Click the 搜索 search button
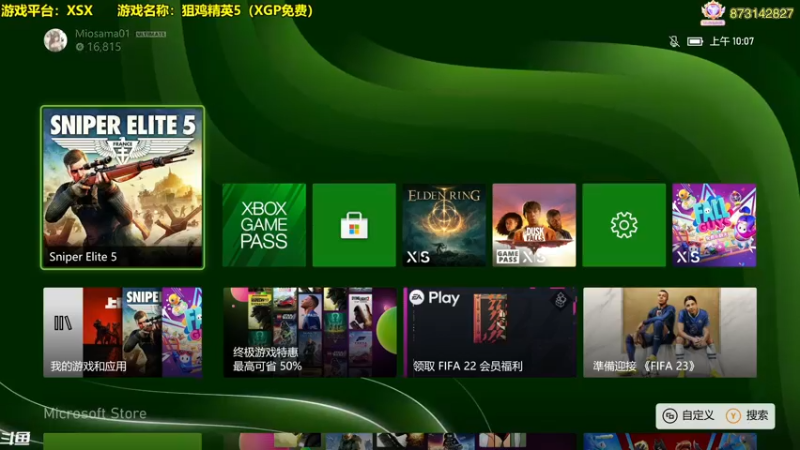 [x=748, y=416]
